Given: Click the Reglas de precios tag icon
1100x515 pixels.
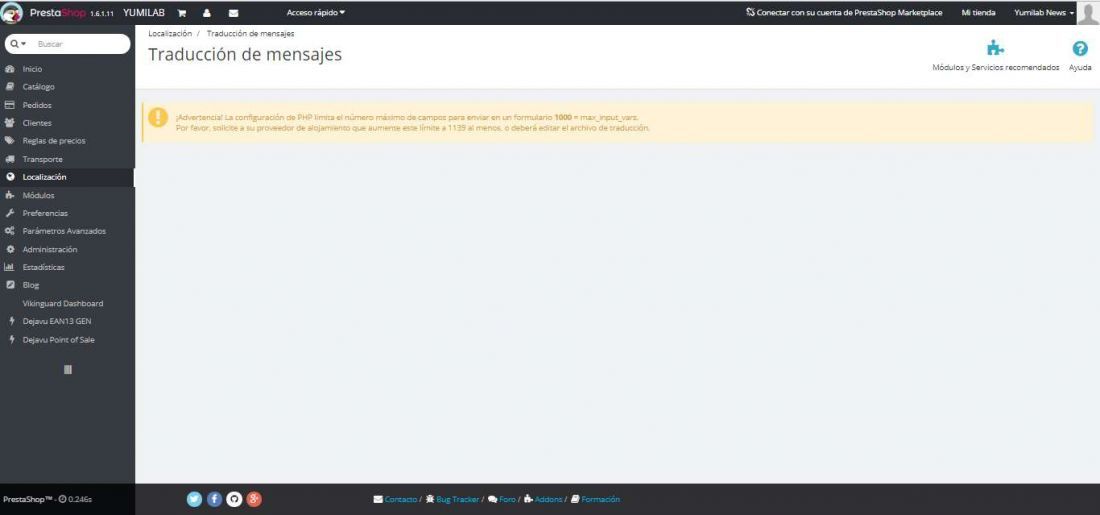Looking at the screenshot, I should click(x=10, y=141).
